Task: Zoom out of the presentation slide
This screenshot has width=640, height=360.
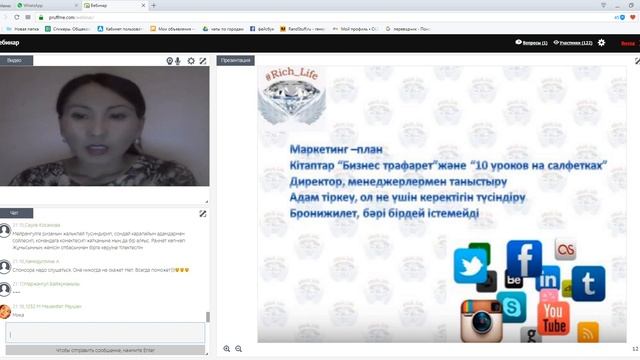Action: pos(238,349)
